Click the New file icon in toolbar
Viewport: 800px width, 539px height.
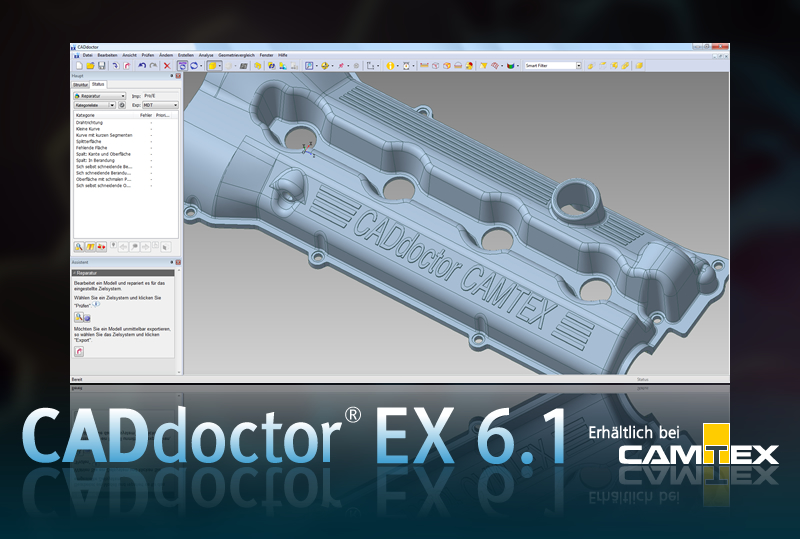tap(79, 66)
